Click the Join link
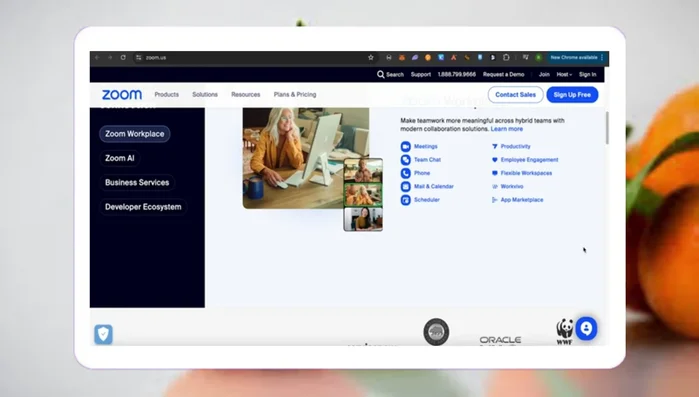 [x=544, y=74]
